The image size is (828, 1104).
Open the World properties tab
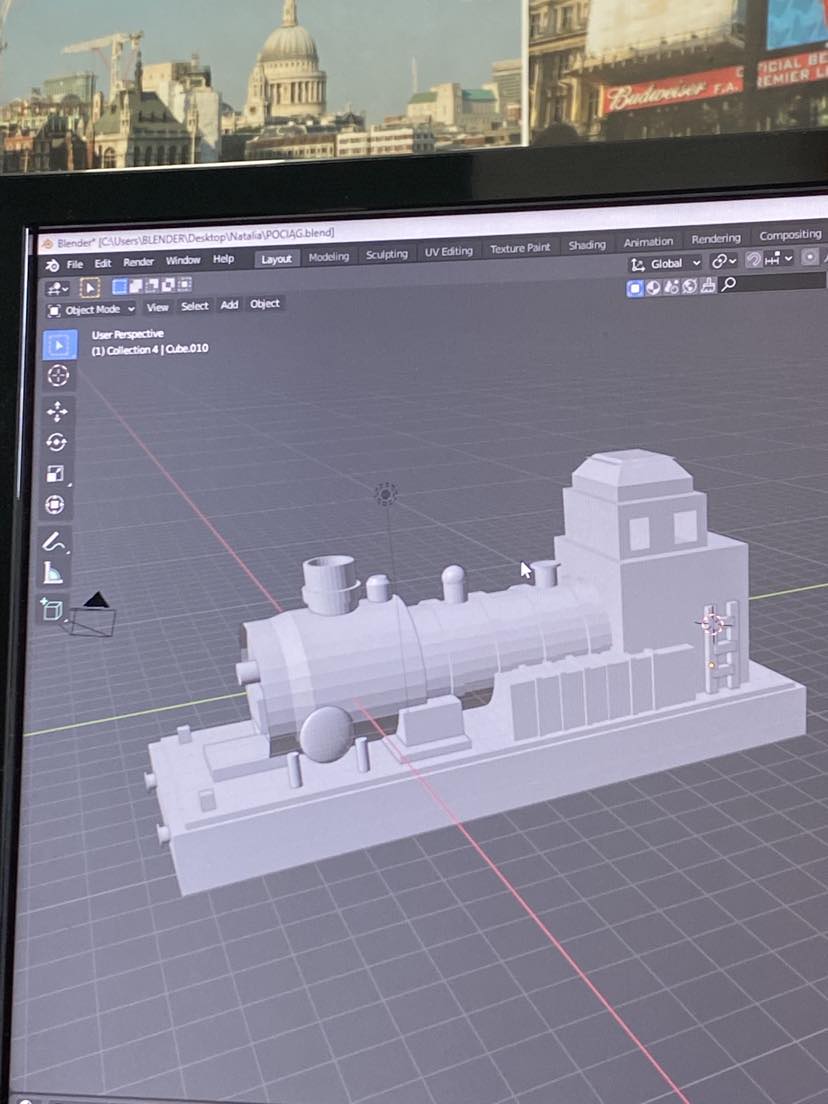[x=689, y=286]
